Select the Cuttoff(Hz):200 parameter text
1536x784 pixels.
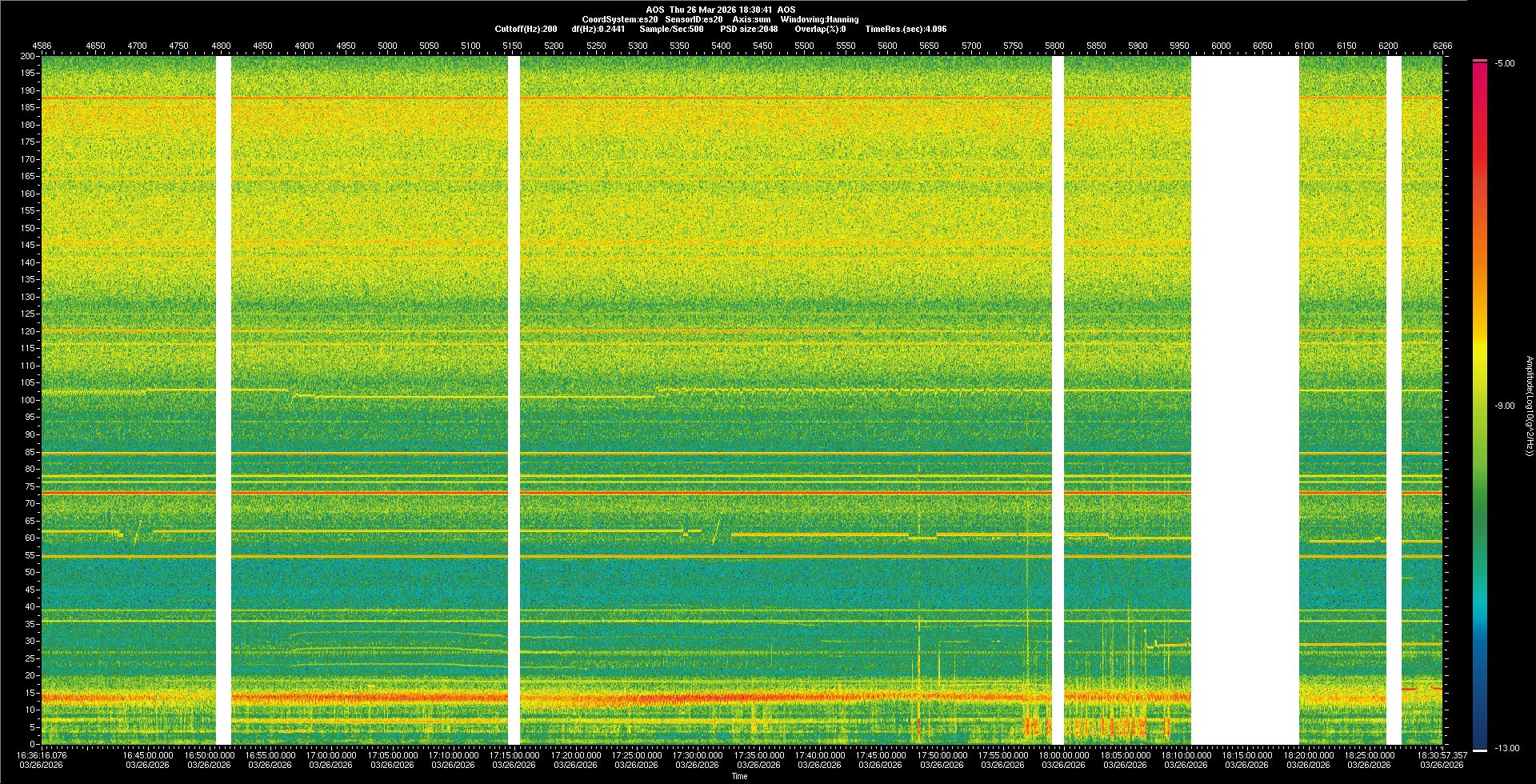(x=526, y=29)
